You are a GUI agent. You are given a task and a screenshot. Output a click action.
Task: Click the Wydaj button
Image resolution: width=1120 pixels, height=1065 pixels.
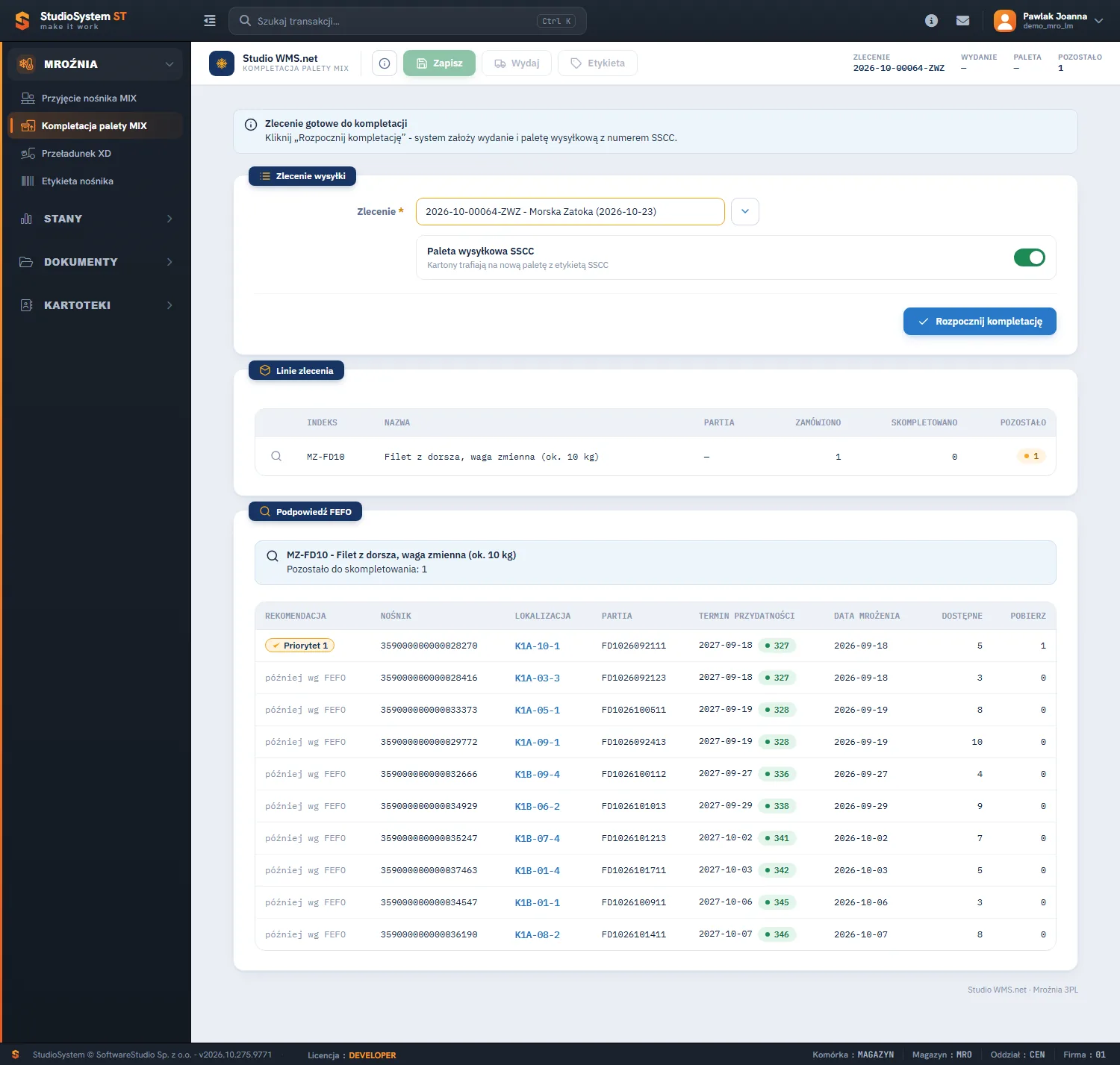click(x=517, y=63)
